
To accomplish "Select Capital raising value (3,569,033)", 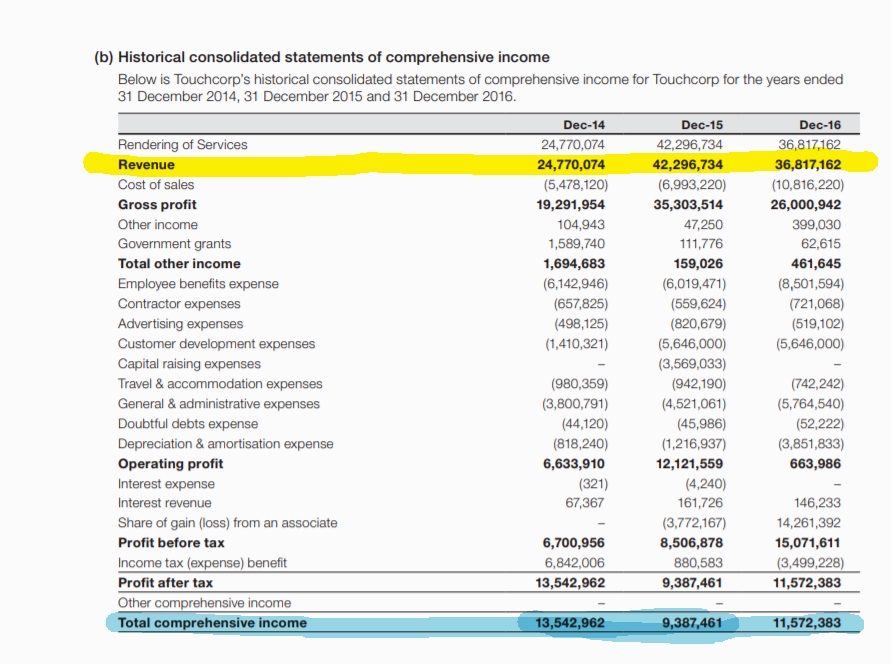I will tap(692, 364).
